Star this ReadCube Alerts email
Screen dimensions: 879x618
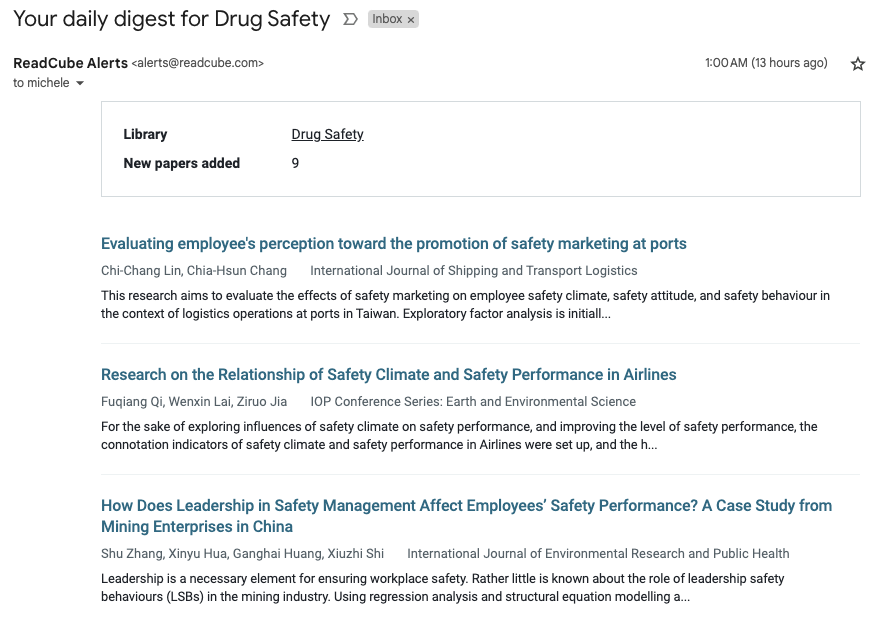pos(857,64)
